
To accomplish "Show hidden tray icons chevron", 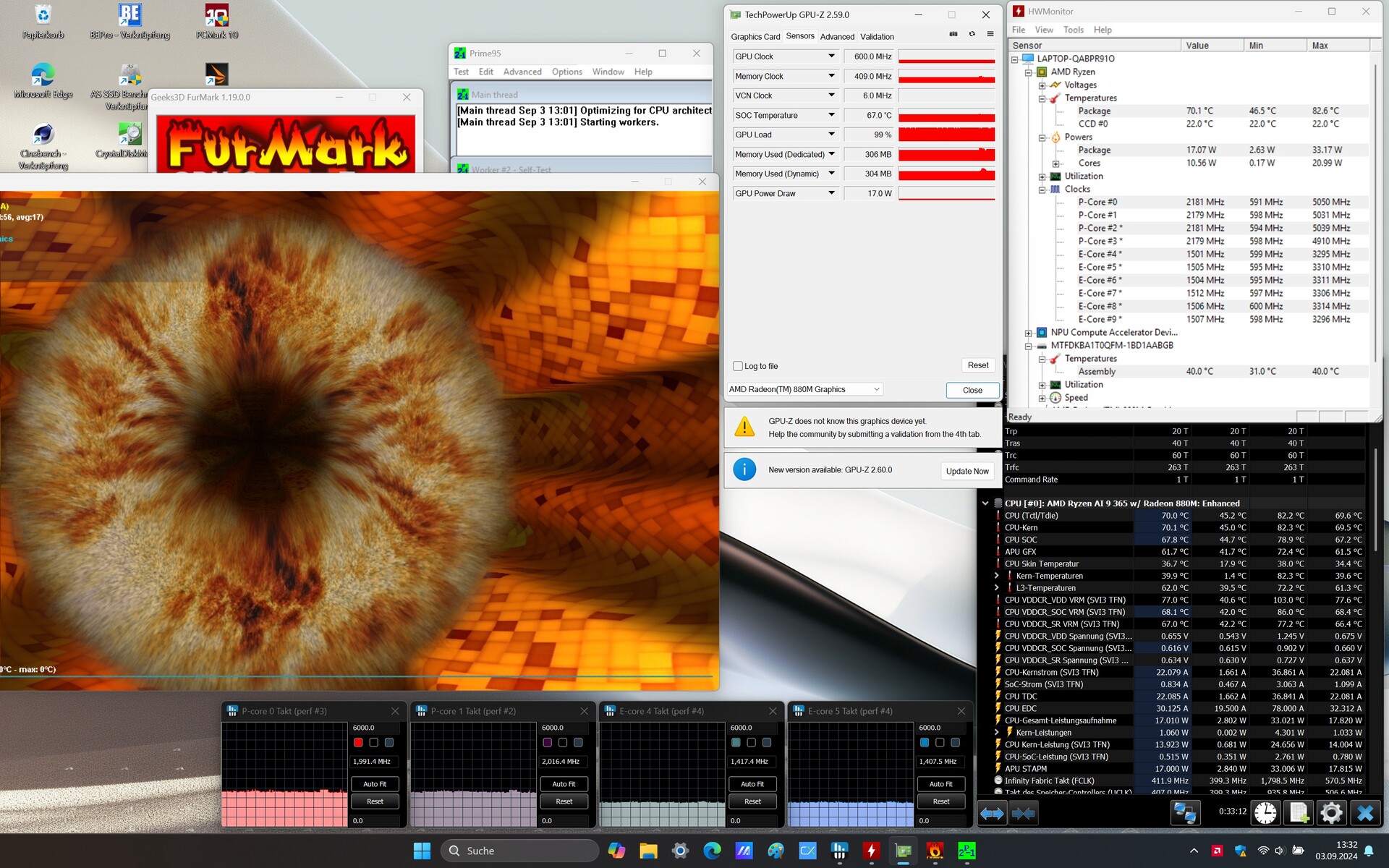I will pyautogui.click(x=1194, y=851).
